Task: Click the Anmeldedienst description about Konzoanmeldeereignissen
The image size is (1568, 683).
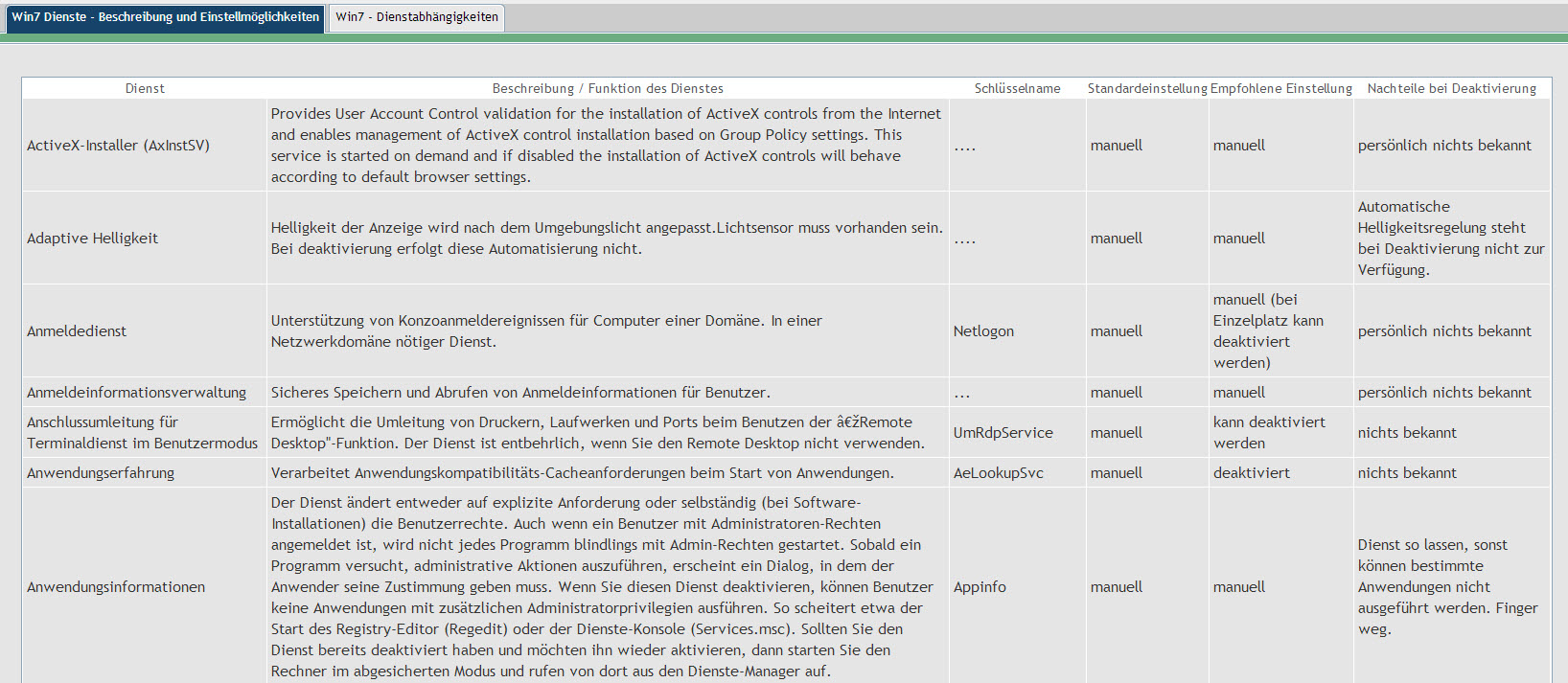Action: point(546,331)
